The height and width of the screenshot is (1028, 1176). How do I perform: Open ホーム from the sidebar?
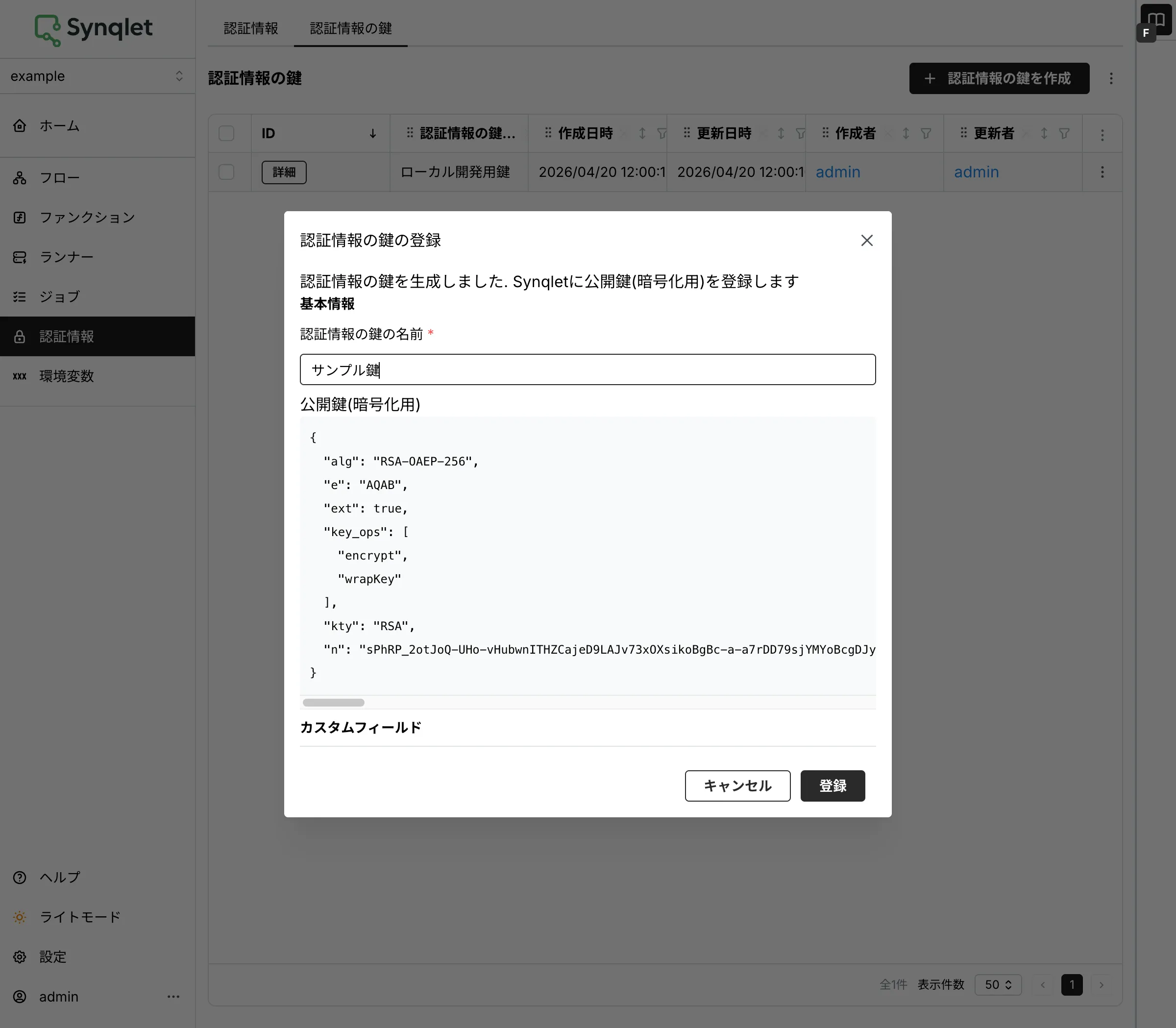point(98,125)
